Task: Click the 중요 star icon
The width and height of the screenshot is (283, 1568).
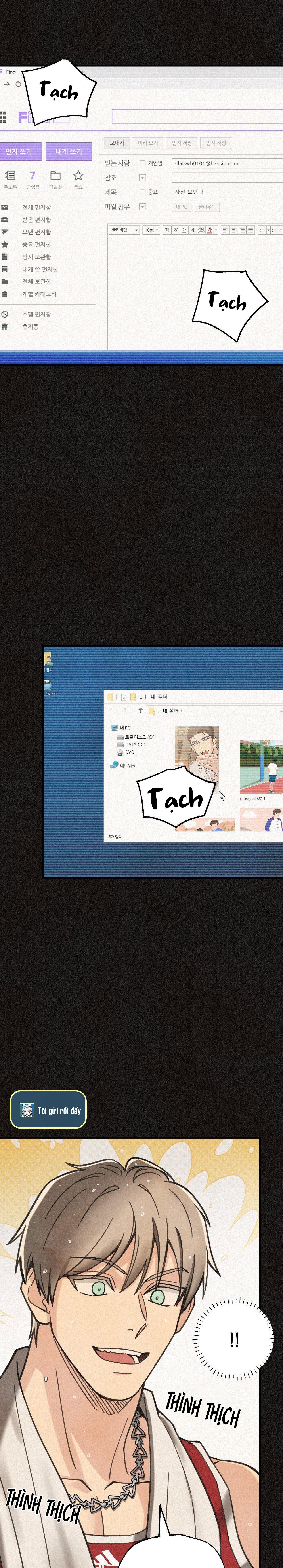Action: [x=78, y=176]
